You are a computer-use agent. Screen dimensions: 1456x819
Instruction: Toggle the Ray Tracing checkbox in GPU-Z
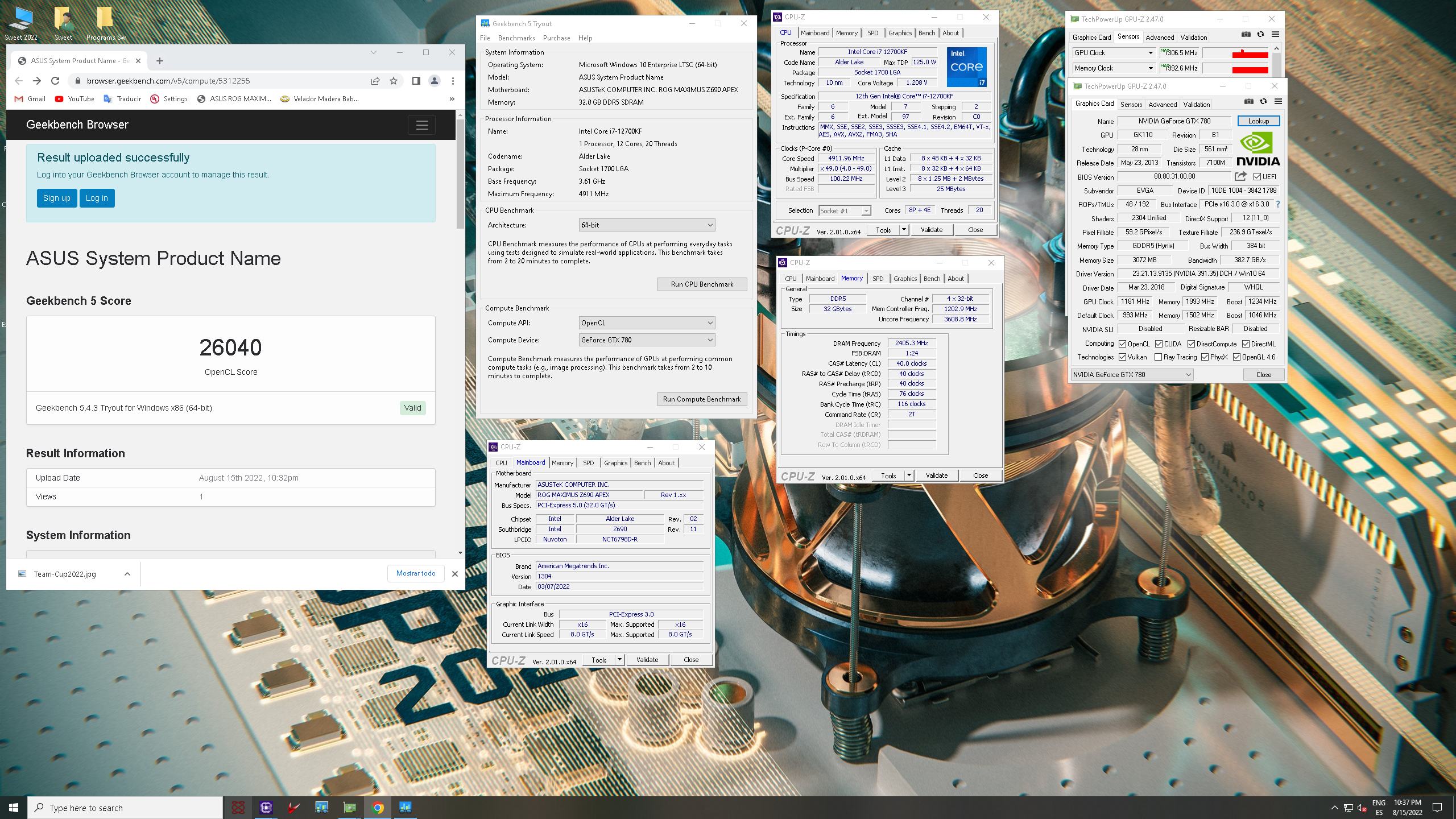point(1158,357)
